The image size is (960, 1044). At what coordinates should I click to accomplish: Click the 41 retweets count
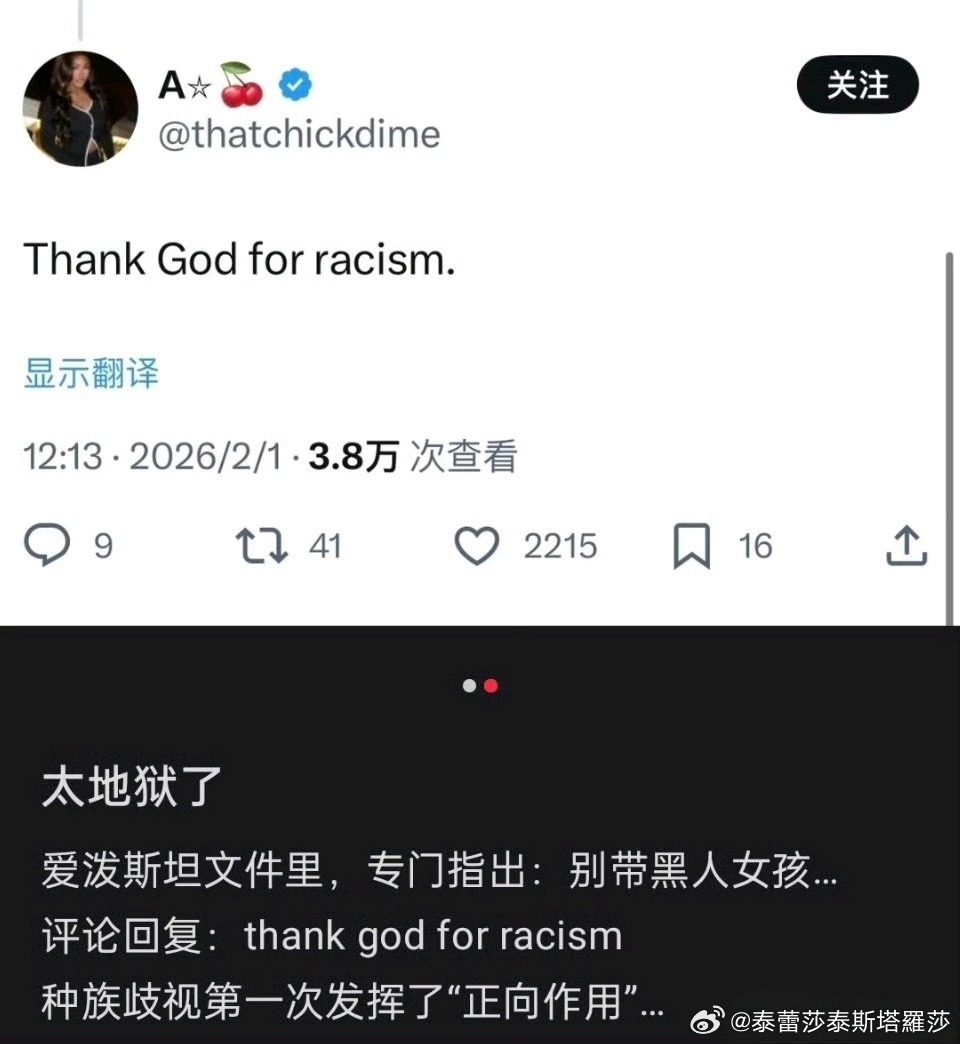click(x=325, y=546)
